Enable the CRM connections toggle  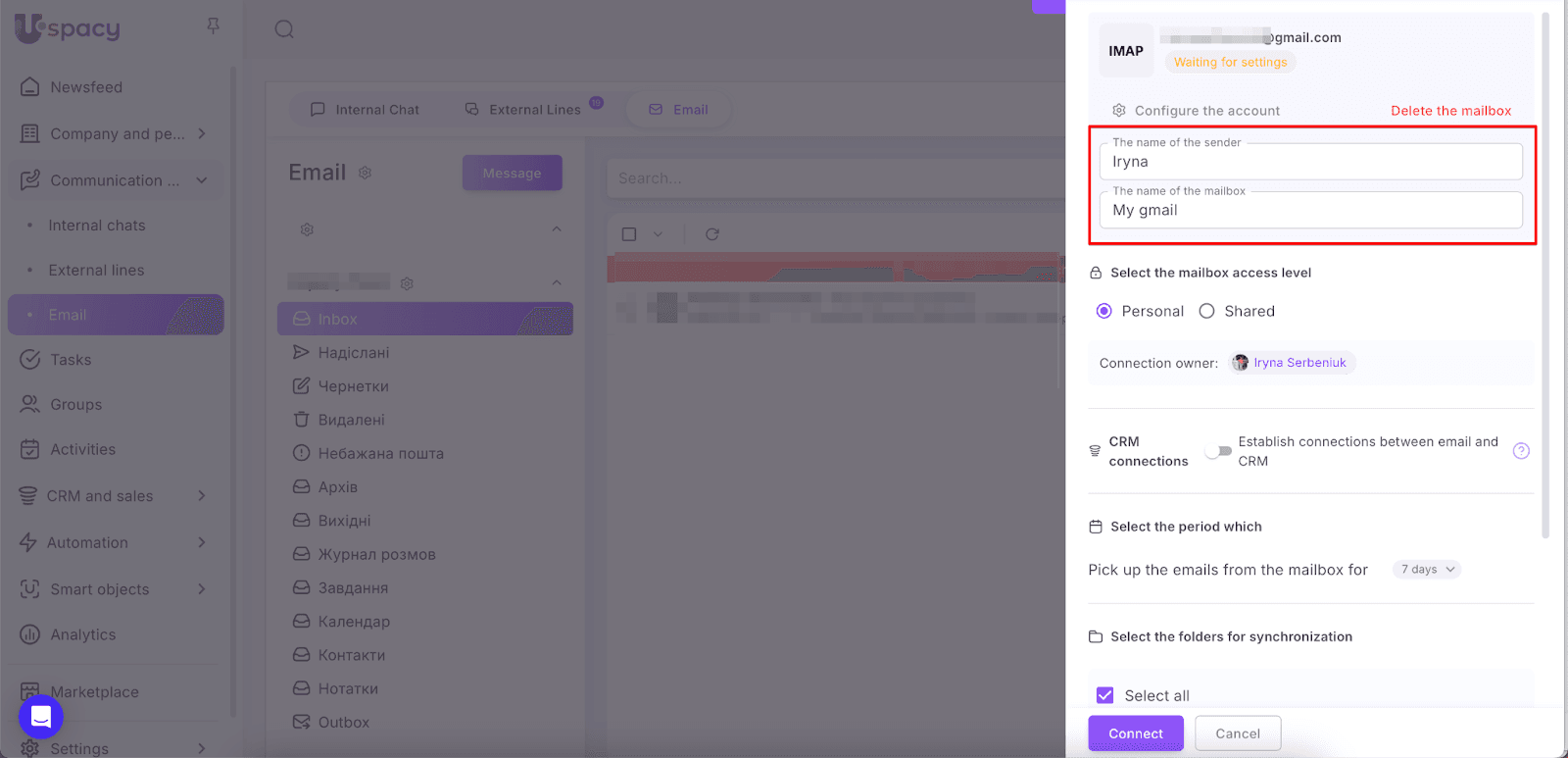(x=1218, y=451)
